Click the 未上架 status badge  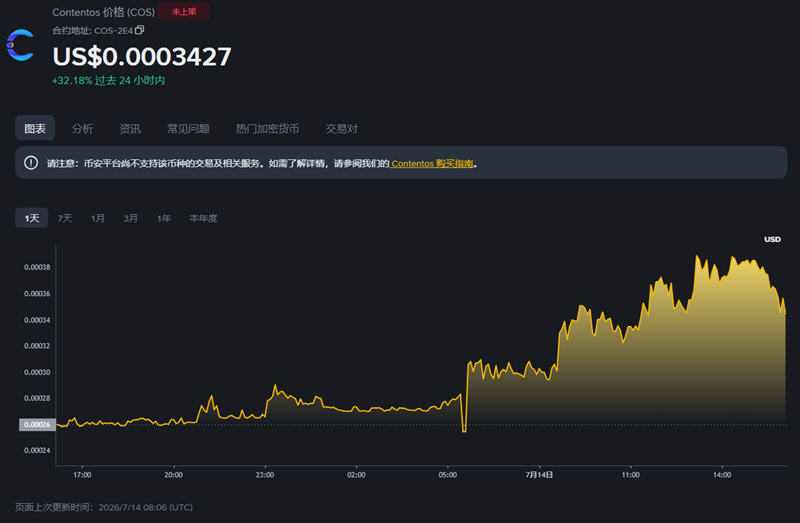(x=184, y=11)
